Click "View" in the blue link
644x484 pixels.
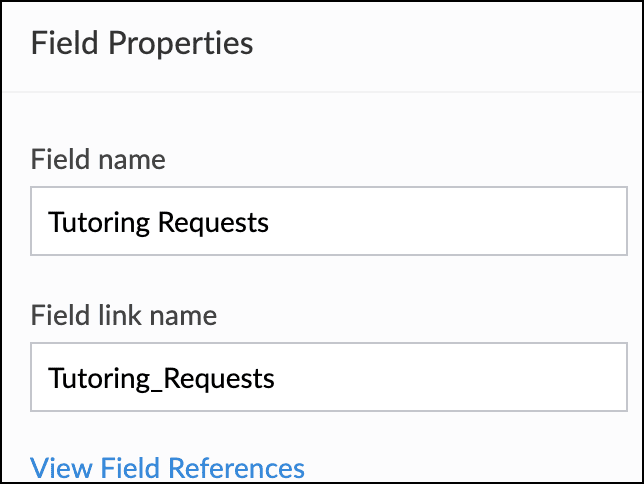point(56,467)
